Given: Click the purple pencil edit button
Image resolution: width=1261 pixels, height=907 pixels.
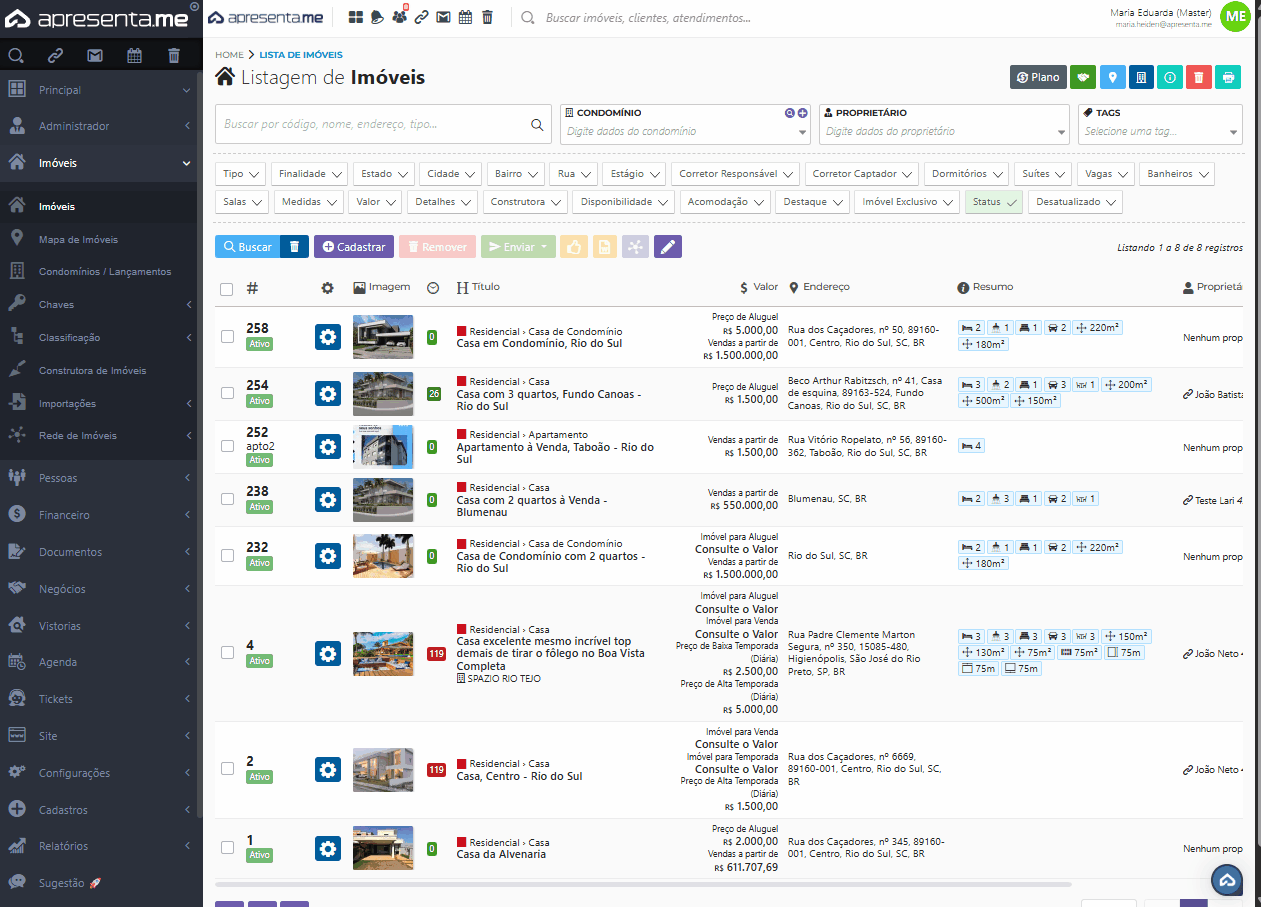Looking at the screenshot, I should tap(668, 247).
